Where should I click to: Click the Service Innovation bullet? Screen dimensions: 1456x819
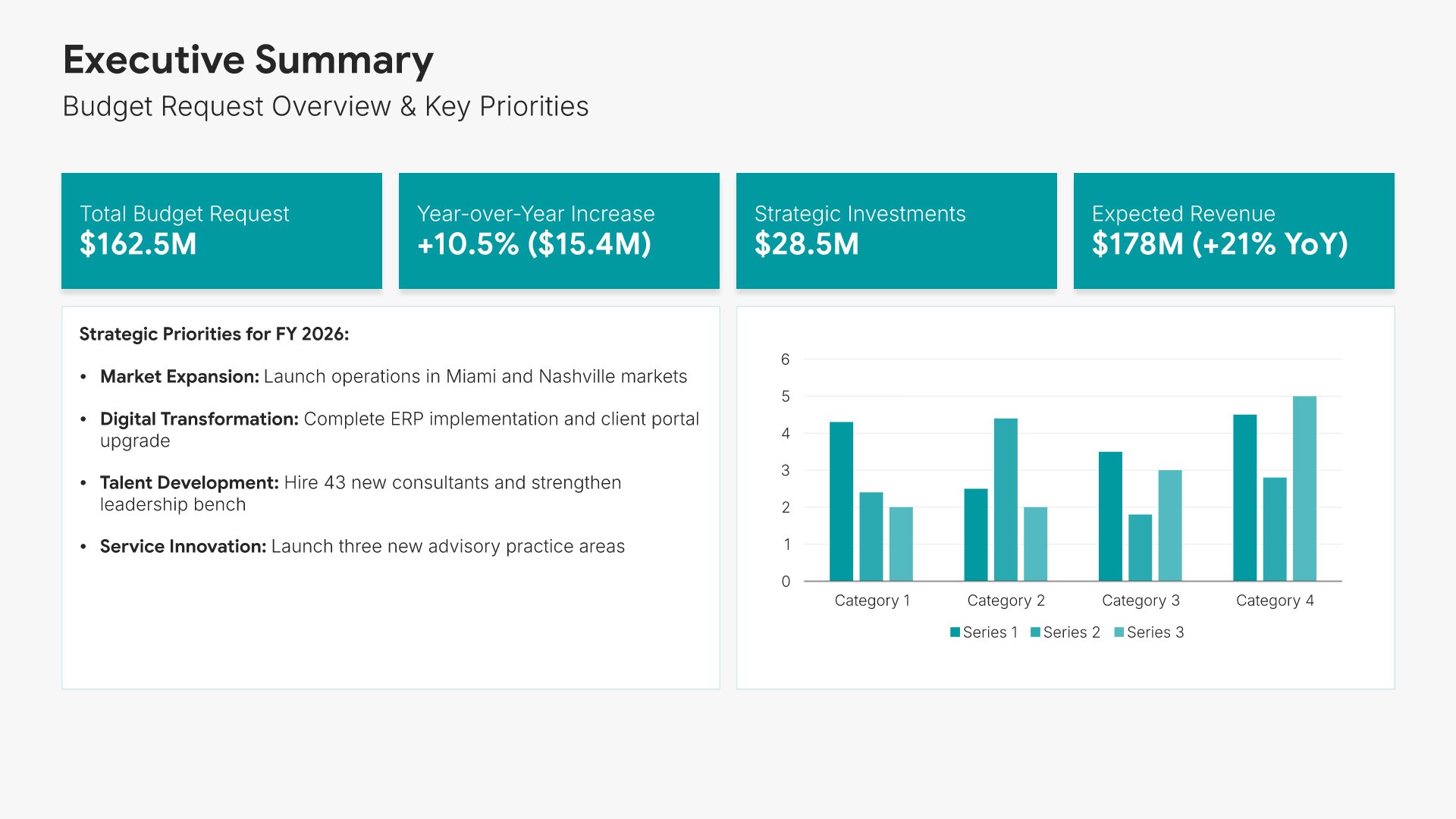pos(362,546)
